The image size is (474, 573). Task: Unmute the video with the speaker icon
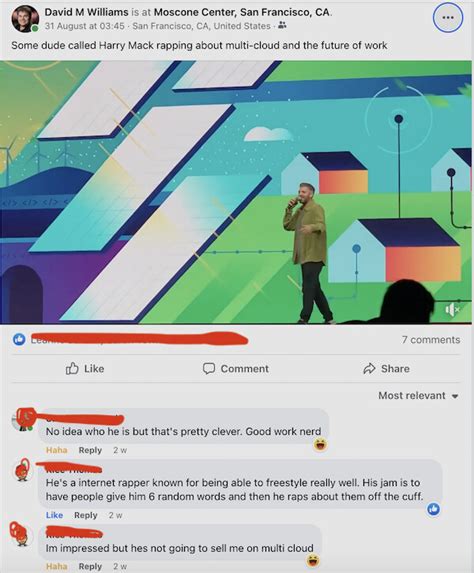(x=452, y=310)
